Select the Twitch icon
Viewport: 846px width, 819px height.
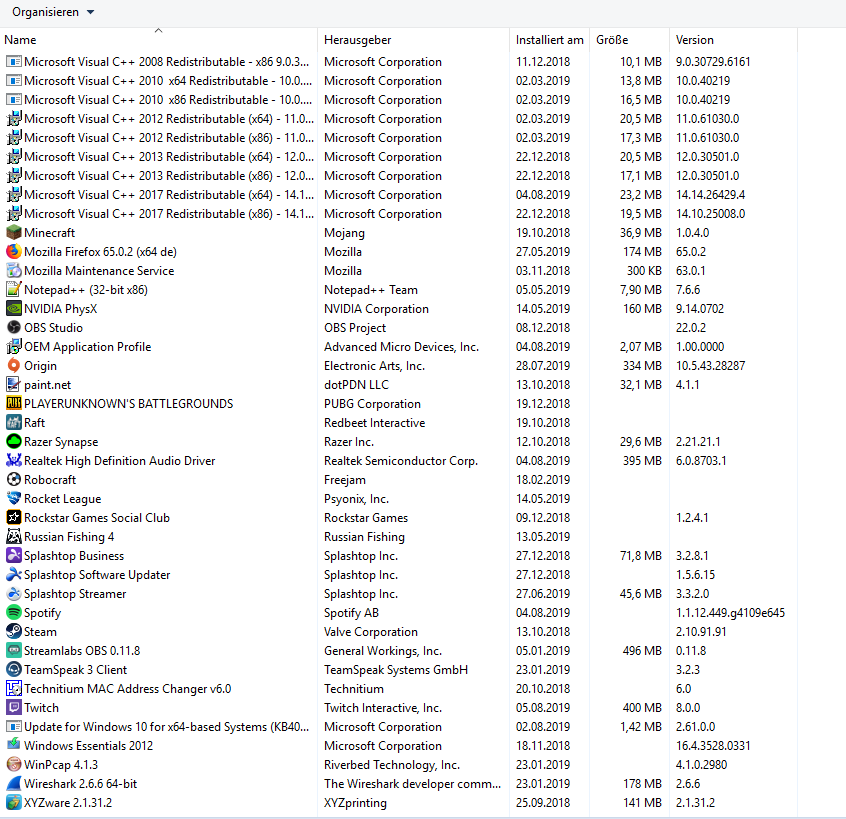pos(13,707)
